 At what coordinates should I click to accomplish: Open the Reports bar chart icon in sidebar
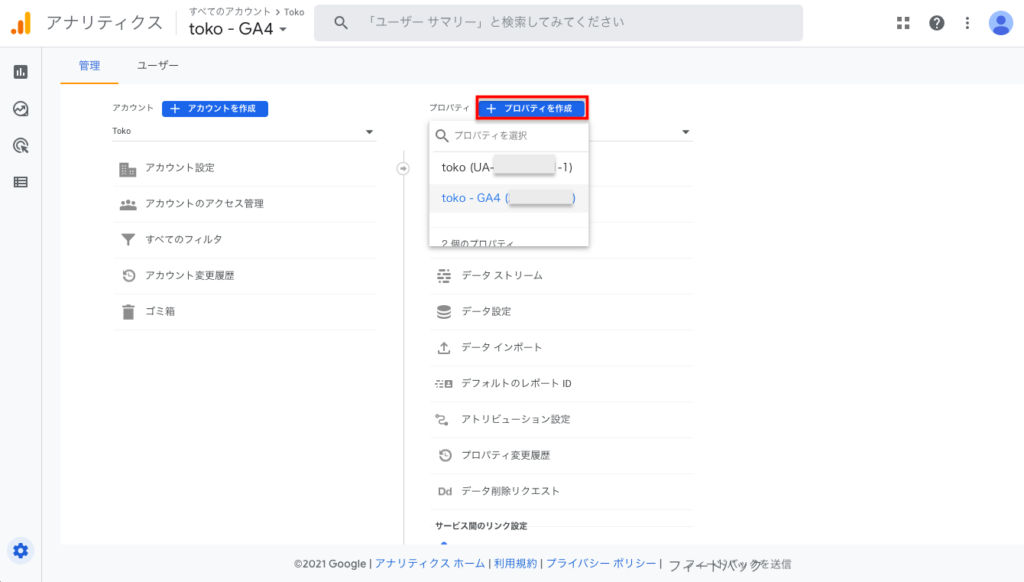21,72
